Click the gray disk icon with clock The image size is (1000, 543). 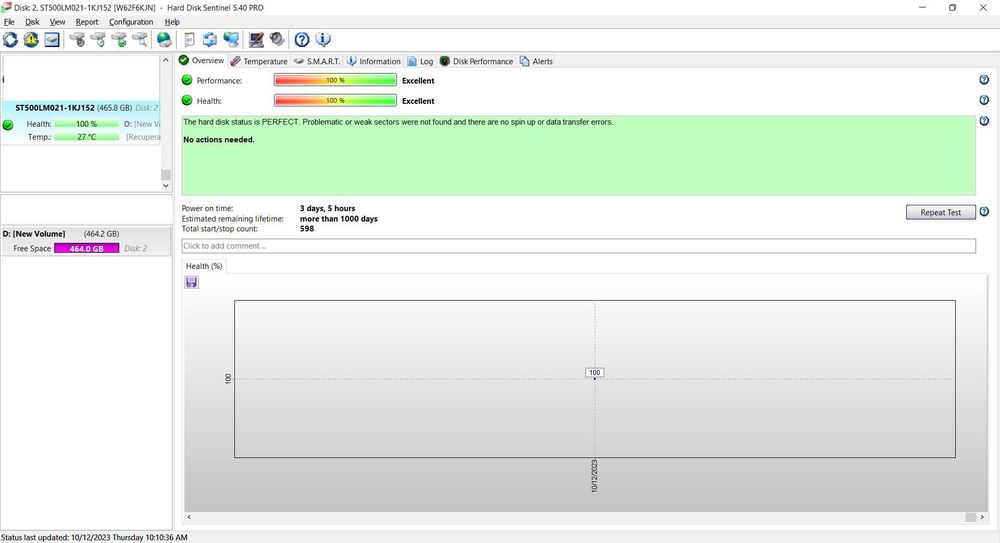point(98,40)
